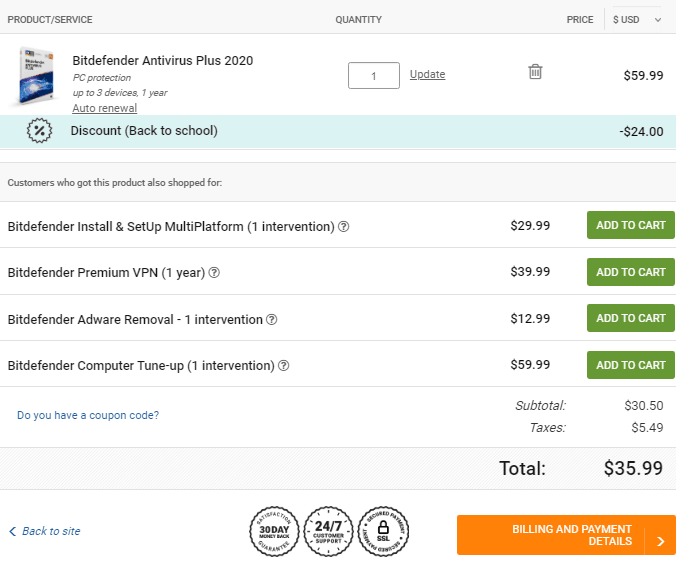Open the Auto renewal link
This screenshot has width=683, height=567.
105,108
